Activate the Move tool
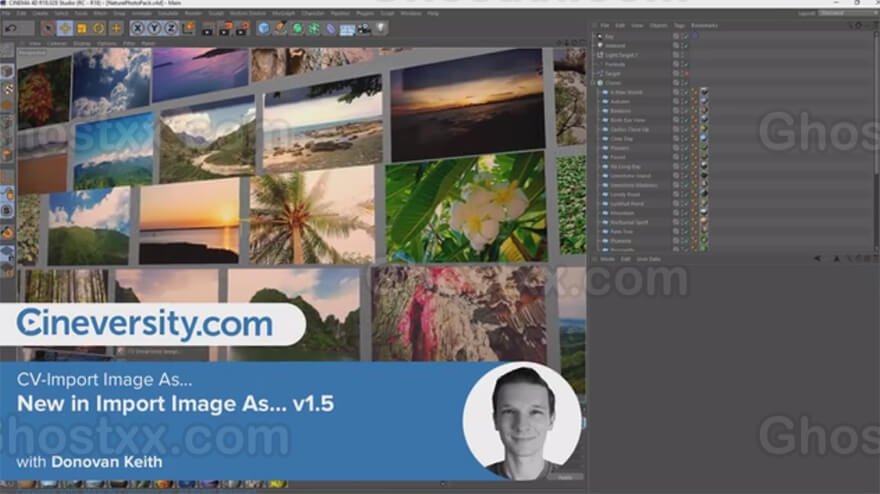The height and width of the screenshot is (494, 880). tap(65, 28)
